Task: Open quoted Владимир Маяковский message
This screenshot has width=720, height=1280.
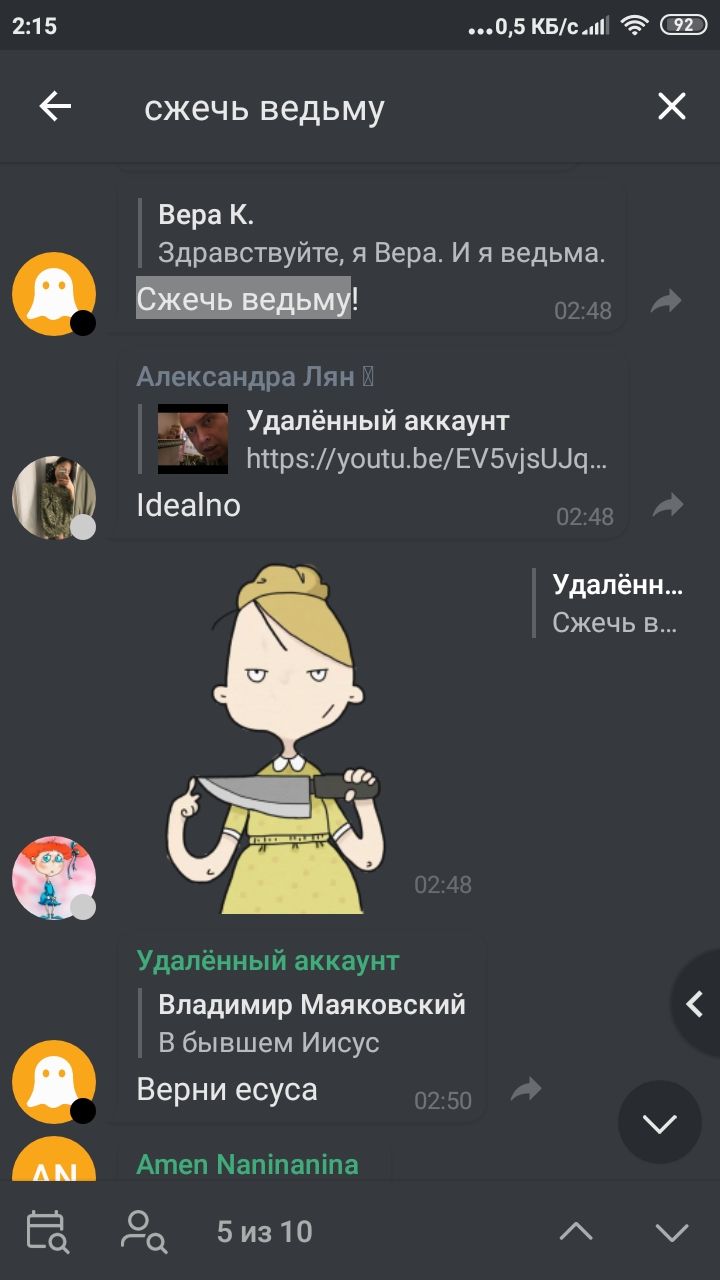Action: click(311, 1023)
